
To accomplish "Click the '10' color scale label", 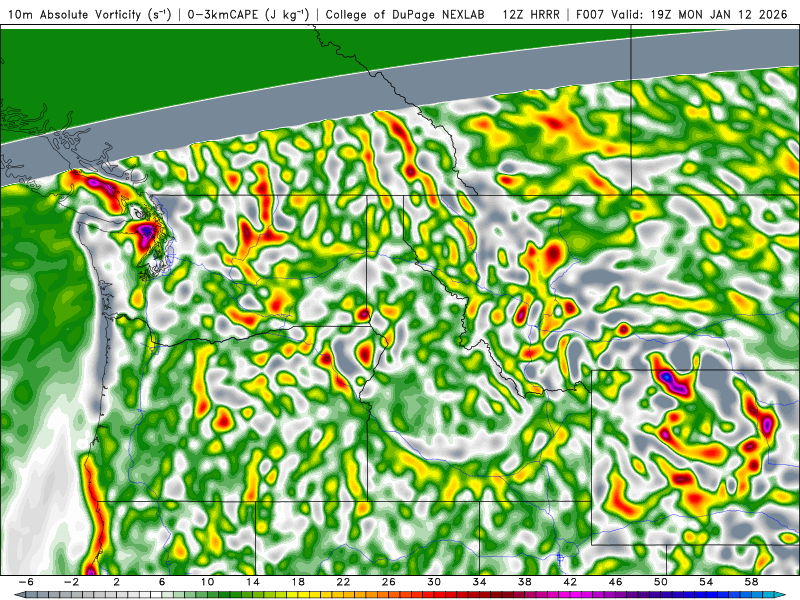I will click(207, 582).
